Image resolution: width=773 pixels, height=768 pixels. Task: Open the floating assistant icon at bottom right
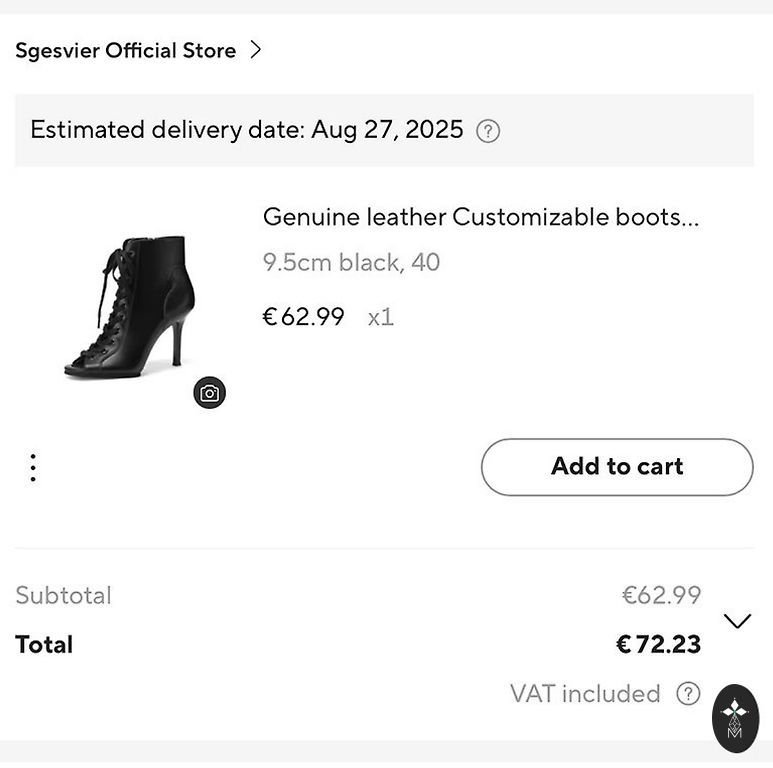click(735, 717)
